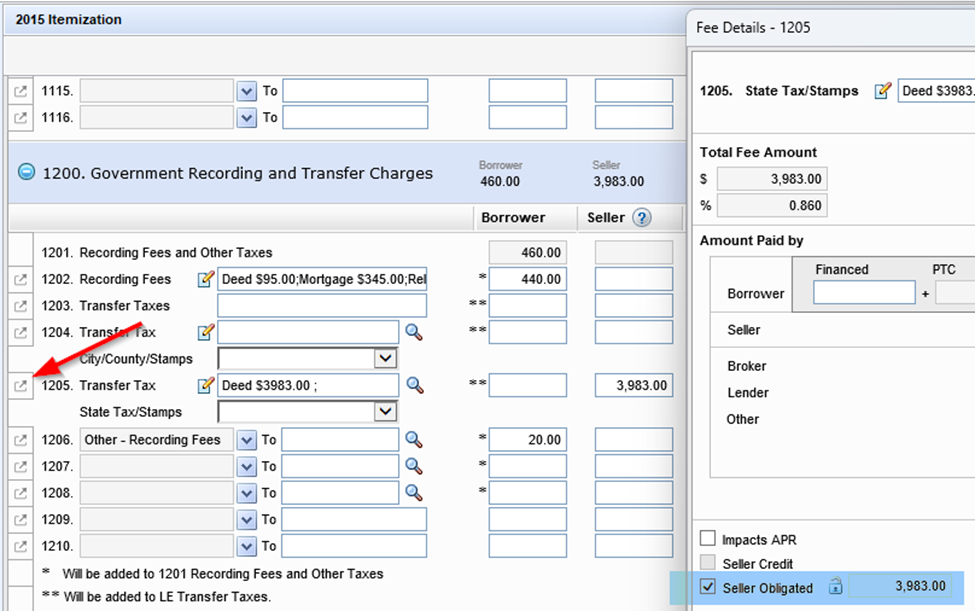Screen dimensions: 975x611
Task: Click 1116 seller amount field
Action: click(x=634, y=117)
